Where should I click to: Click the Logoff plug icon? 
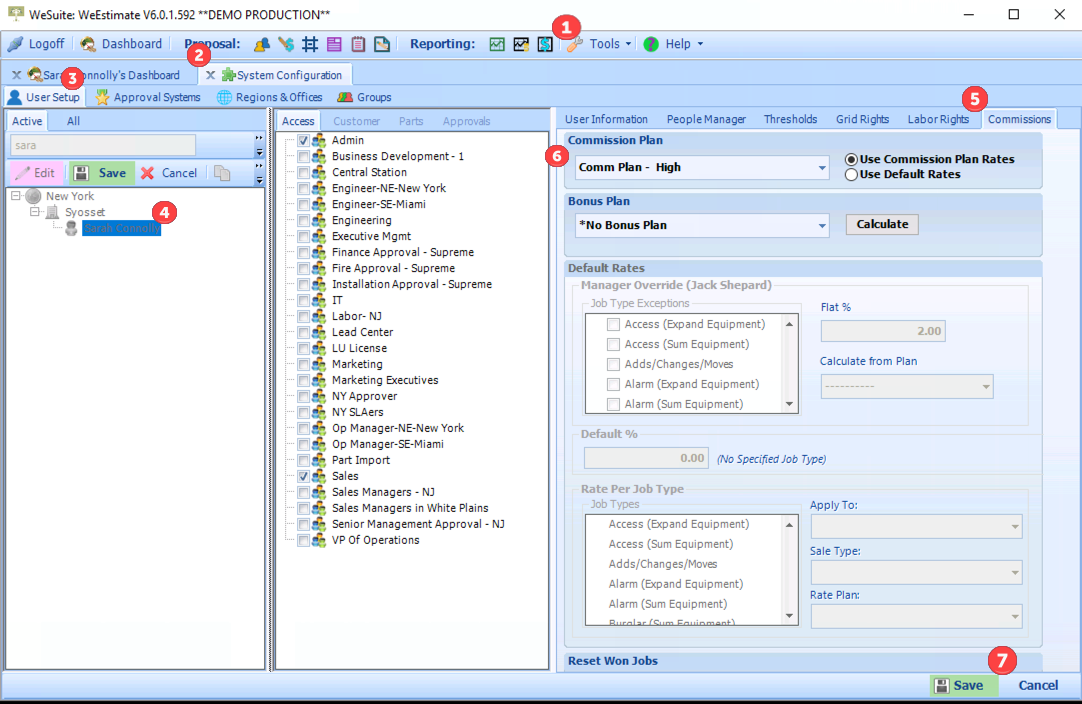pos(15,44)
